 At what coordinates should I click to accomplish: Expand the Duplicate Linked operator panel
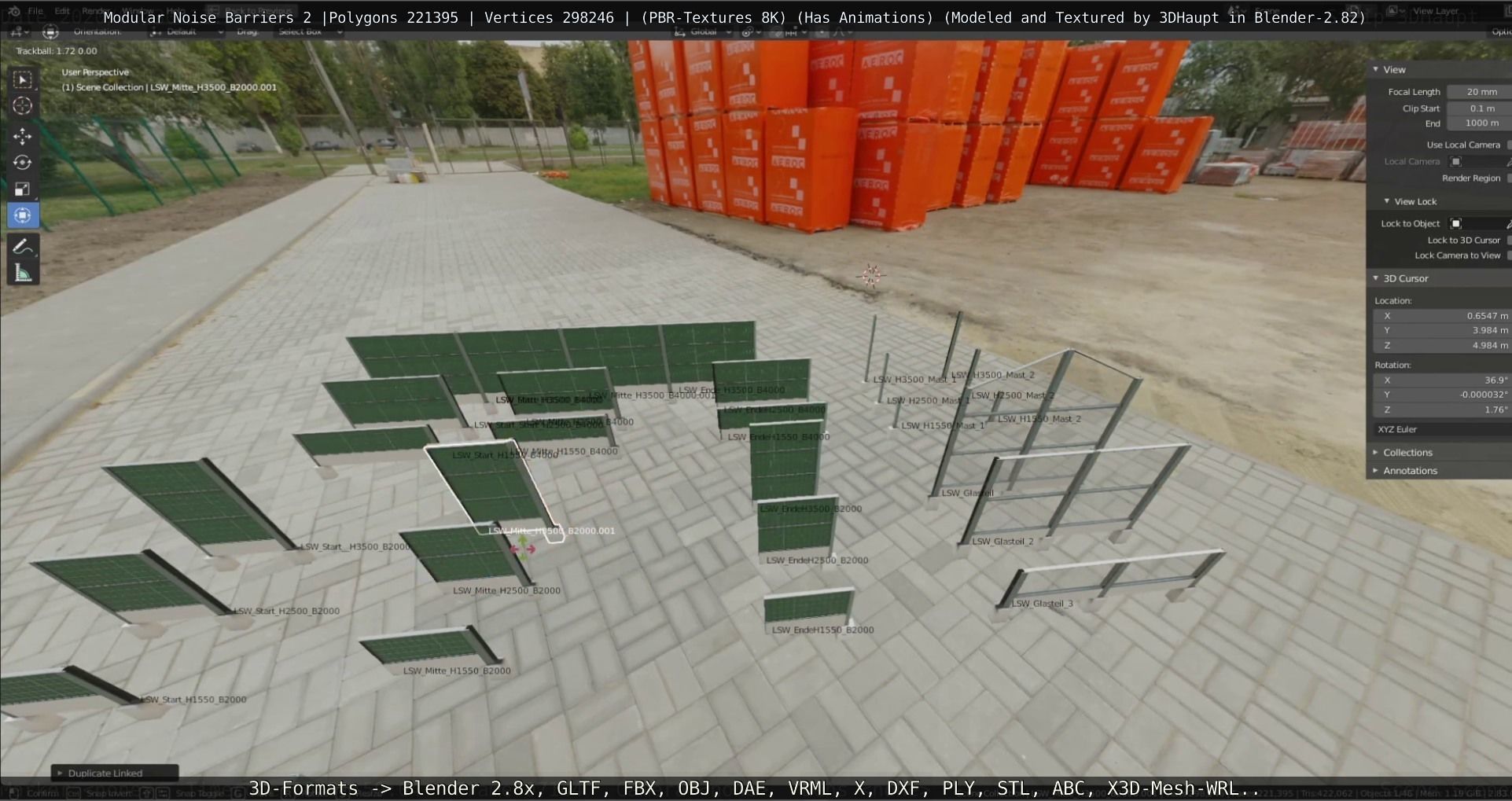[115, 773]
